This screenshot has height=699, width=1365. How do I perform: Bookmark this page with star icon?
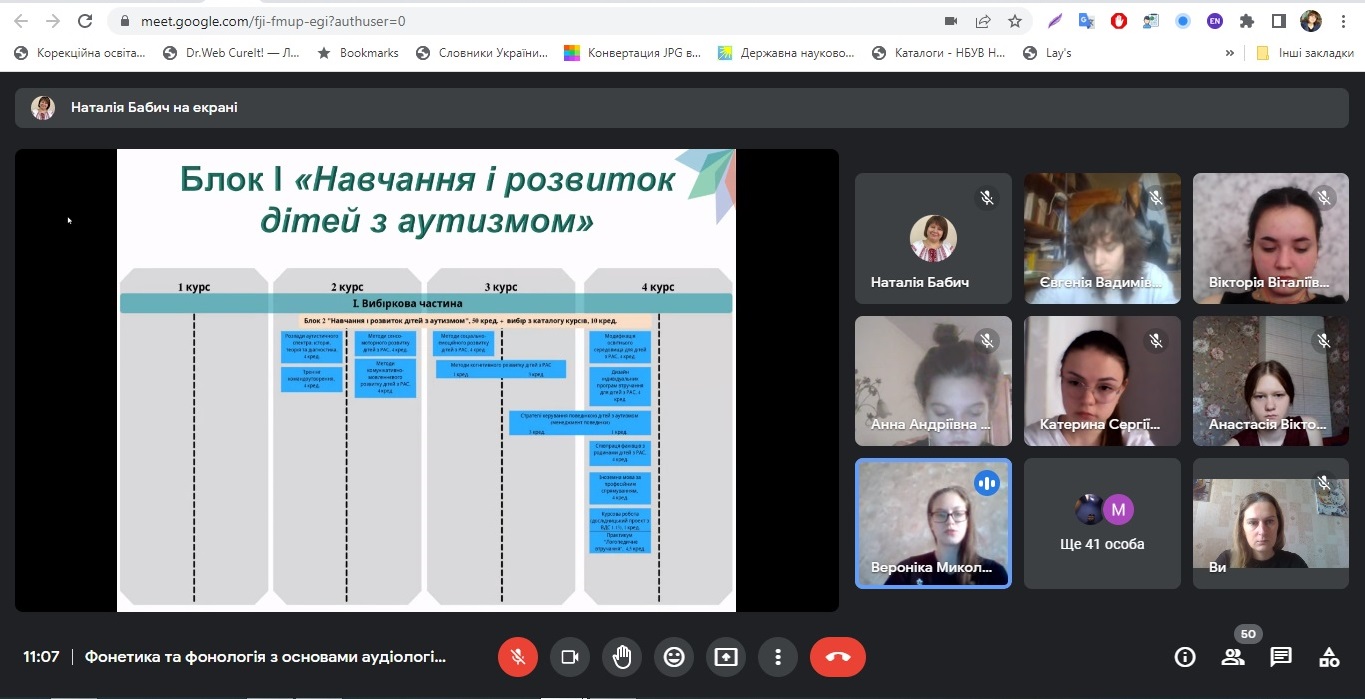(x=1015, y=21)
